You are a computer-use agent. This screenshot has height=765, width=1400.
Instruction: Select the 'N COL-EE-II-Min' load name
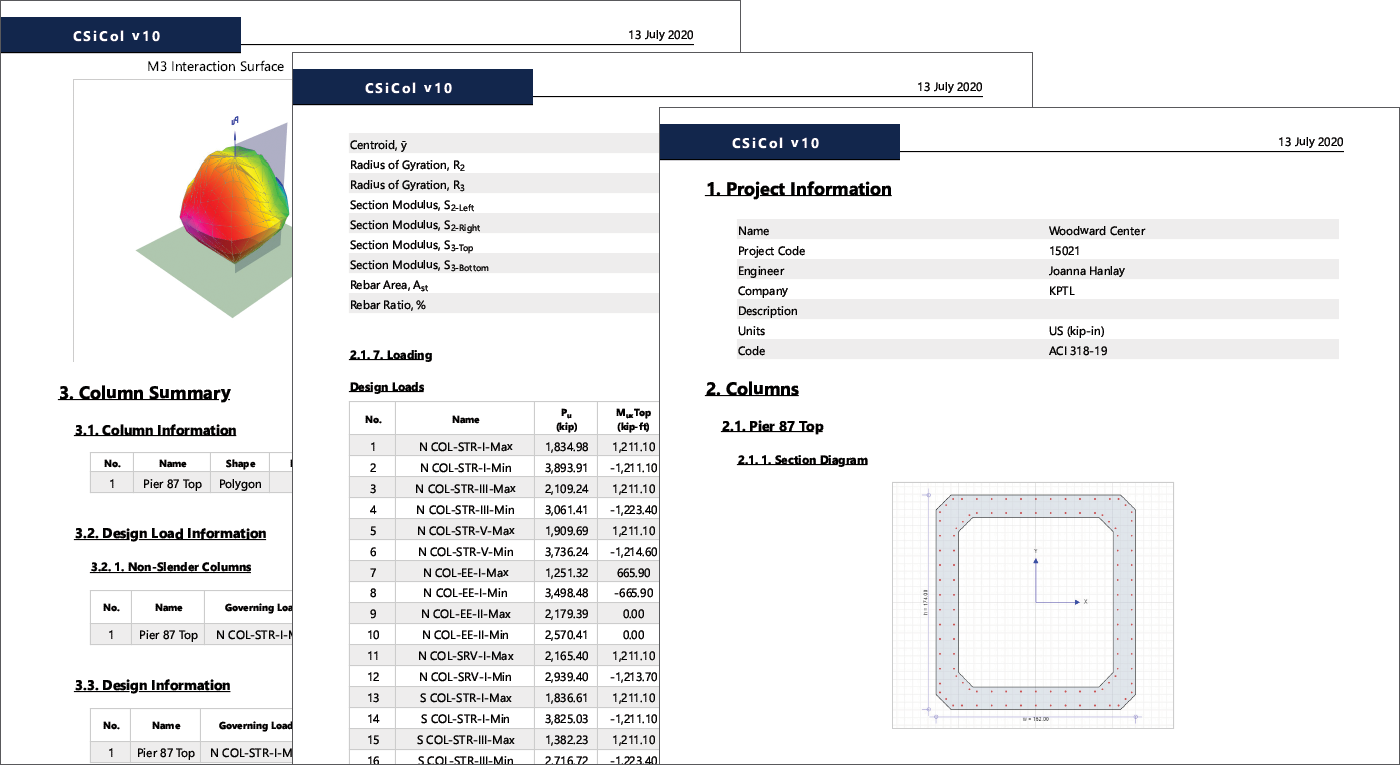[x=465, y=634]
